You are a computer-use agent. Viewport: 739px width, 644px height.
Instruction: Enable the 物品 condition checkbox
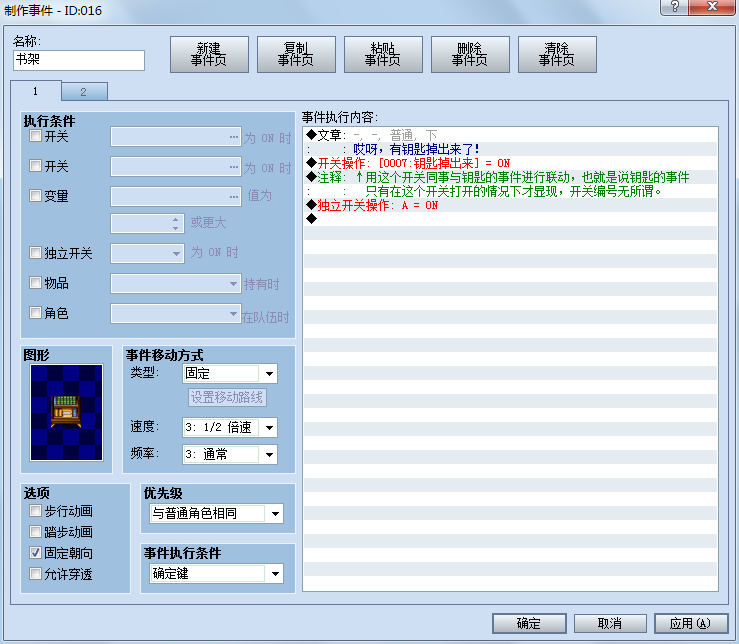coord(35,283)
